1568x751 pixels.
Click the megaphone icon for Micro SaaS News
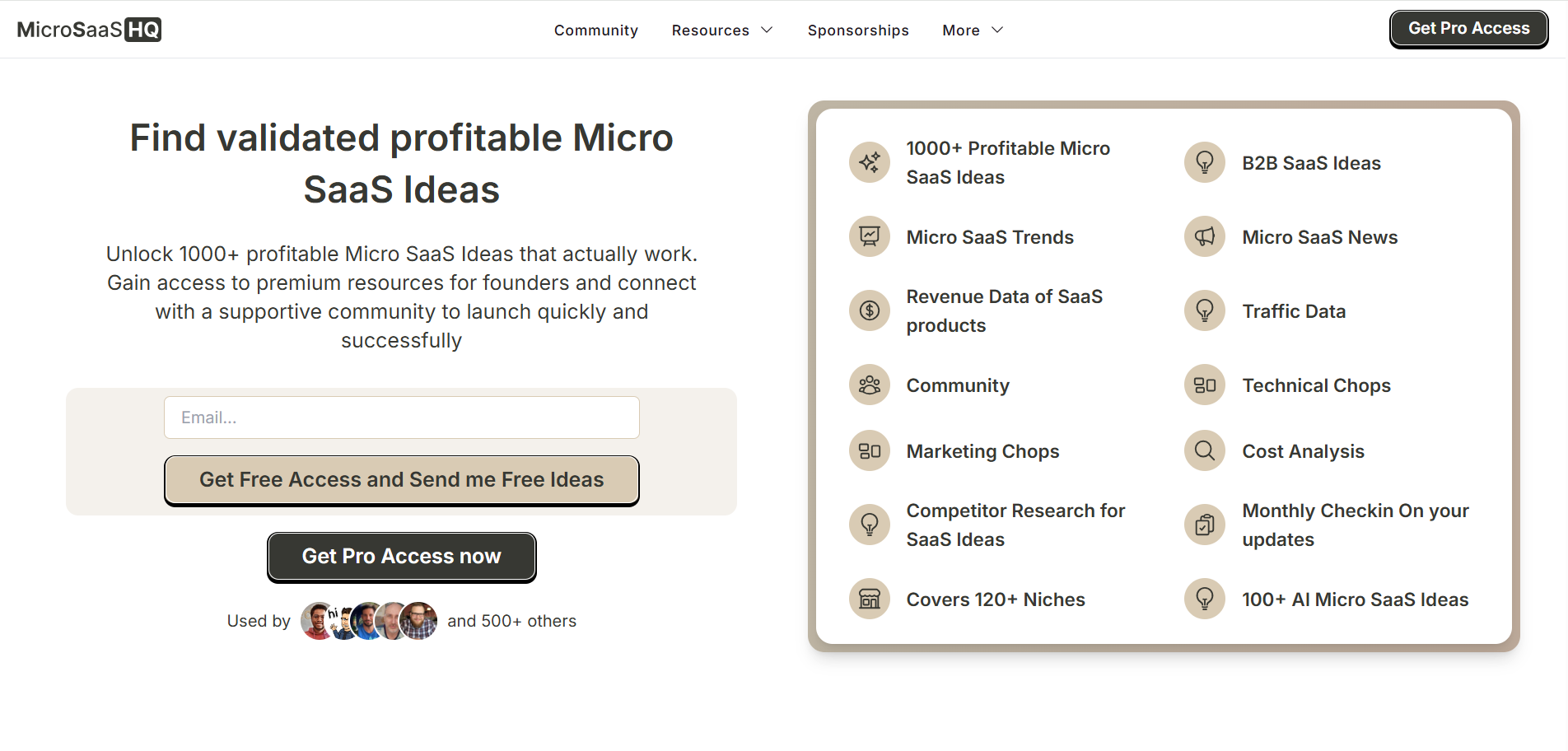(x=1205, y=236)
